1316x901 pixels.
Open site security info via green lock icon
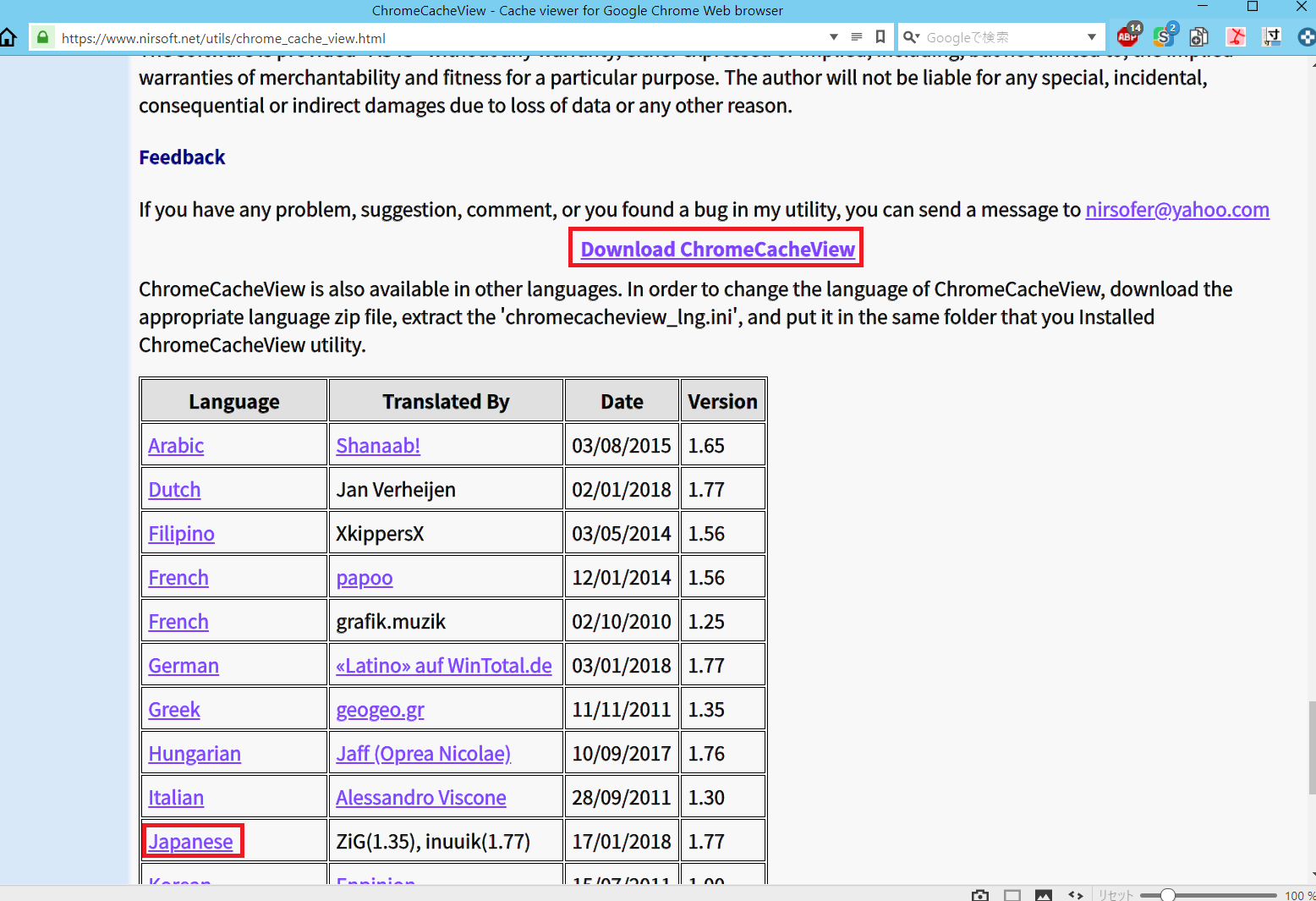click(x=42, y=37)
